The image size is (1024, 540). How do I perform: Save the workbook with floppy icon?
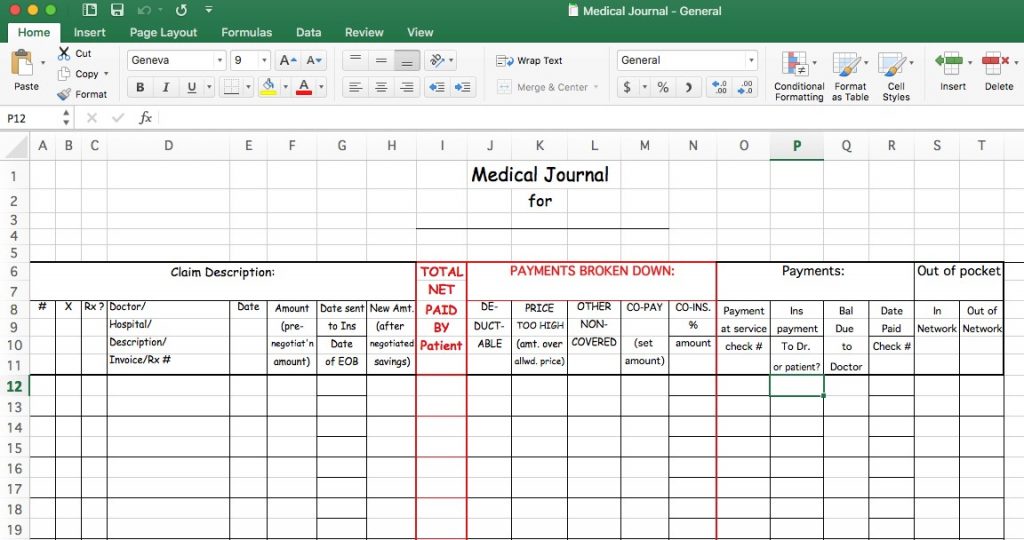(x=117, y=10)
